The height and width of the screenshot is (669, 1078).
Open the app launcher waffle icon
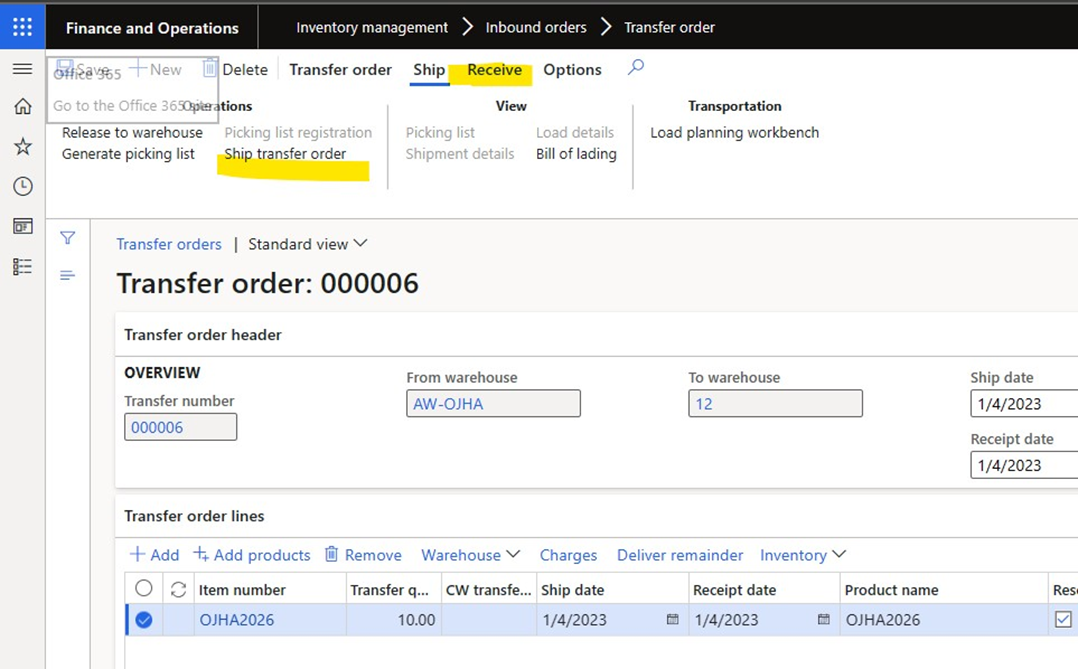(x=22, y=27)
